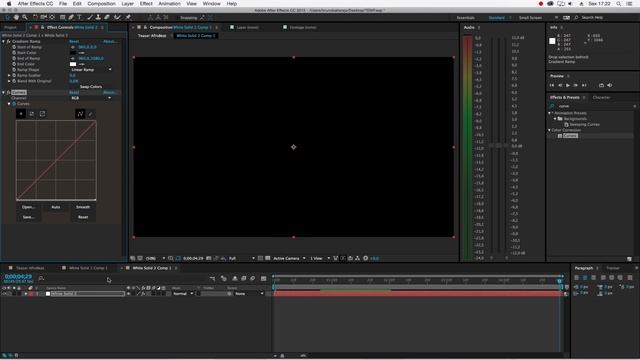Select the Brush tool
This screenshot has height=360, width=640.
pyautogui.click(x=90, y=18)
